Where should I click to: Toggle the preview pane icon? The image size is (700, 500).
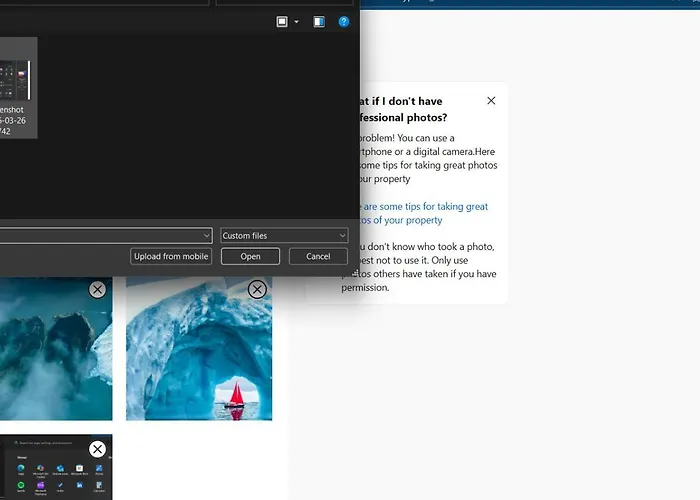coord(319,21)
